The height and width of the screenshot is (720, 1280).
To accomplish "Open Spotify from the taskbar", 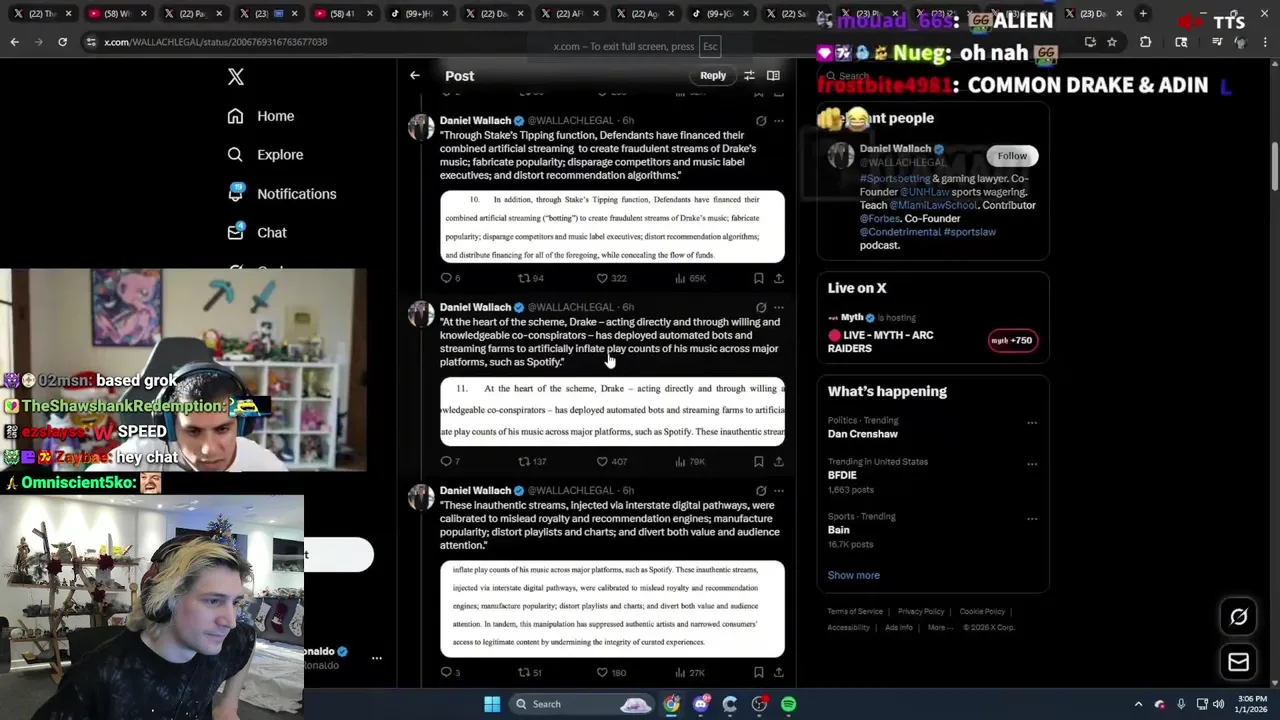I will click(x=789, y=704).
